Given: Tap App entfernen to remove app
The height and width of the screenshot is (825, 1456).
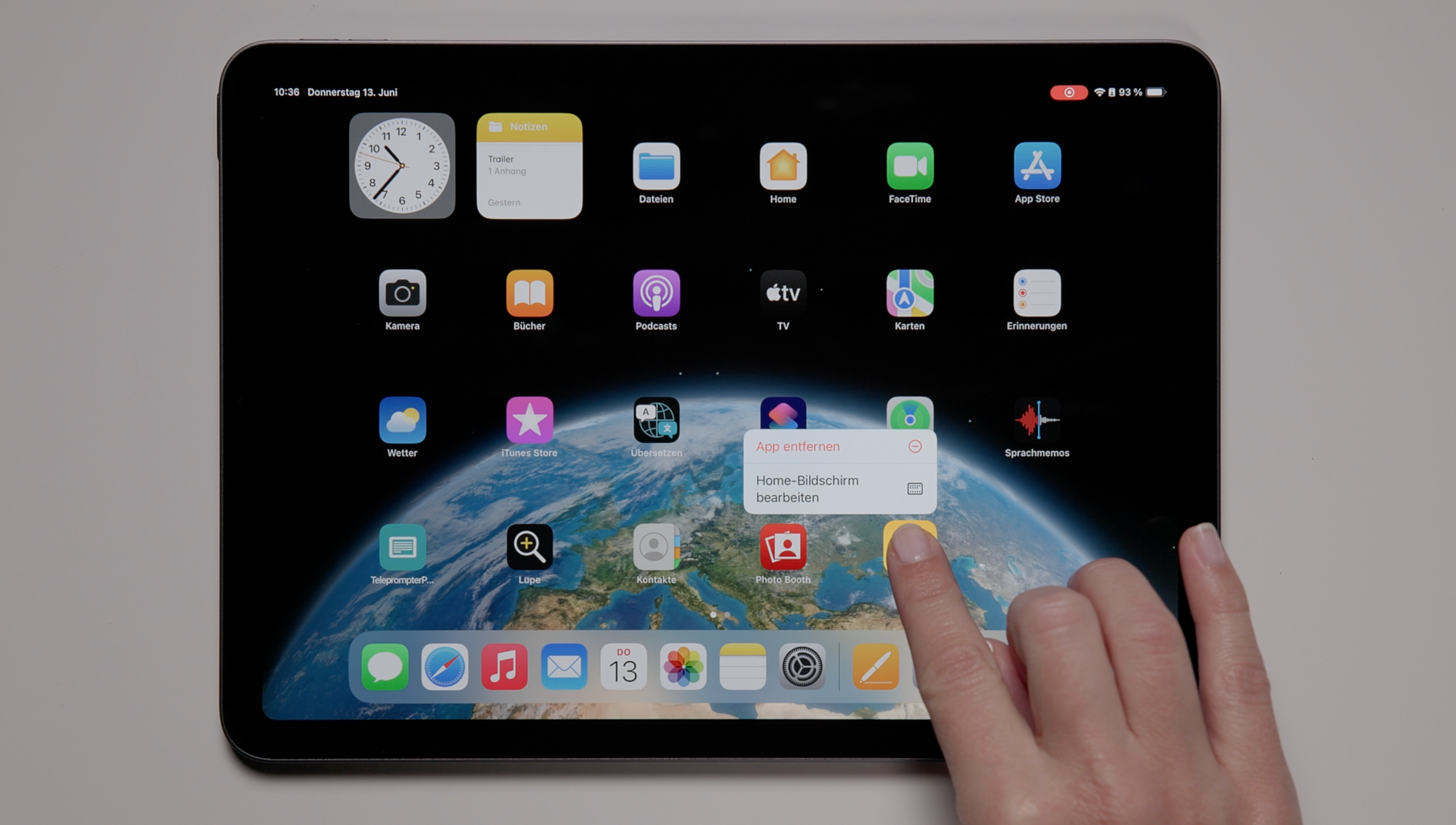Looking at the screenshot, I should [x=838, y=446].
